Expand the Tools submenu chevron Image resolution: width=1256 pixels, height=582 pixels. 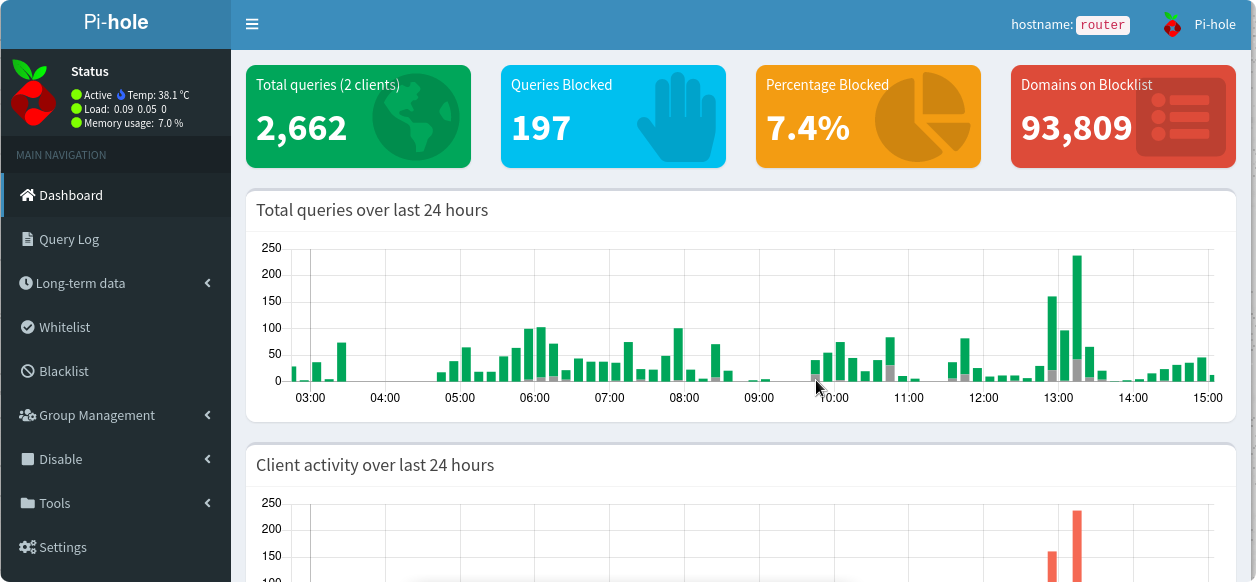click(x=208, y=503)
